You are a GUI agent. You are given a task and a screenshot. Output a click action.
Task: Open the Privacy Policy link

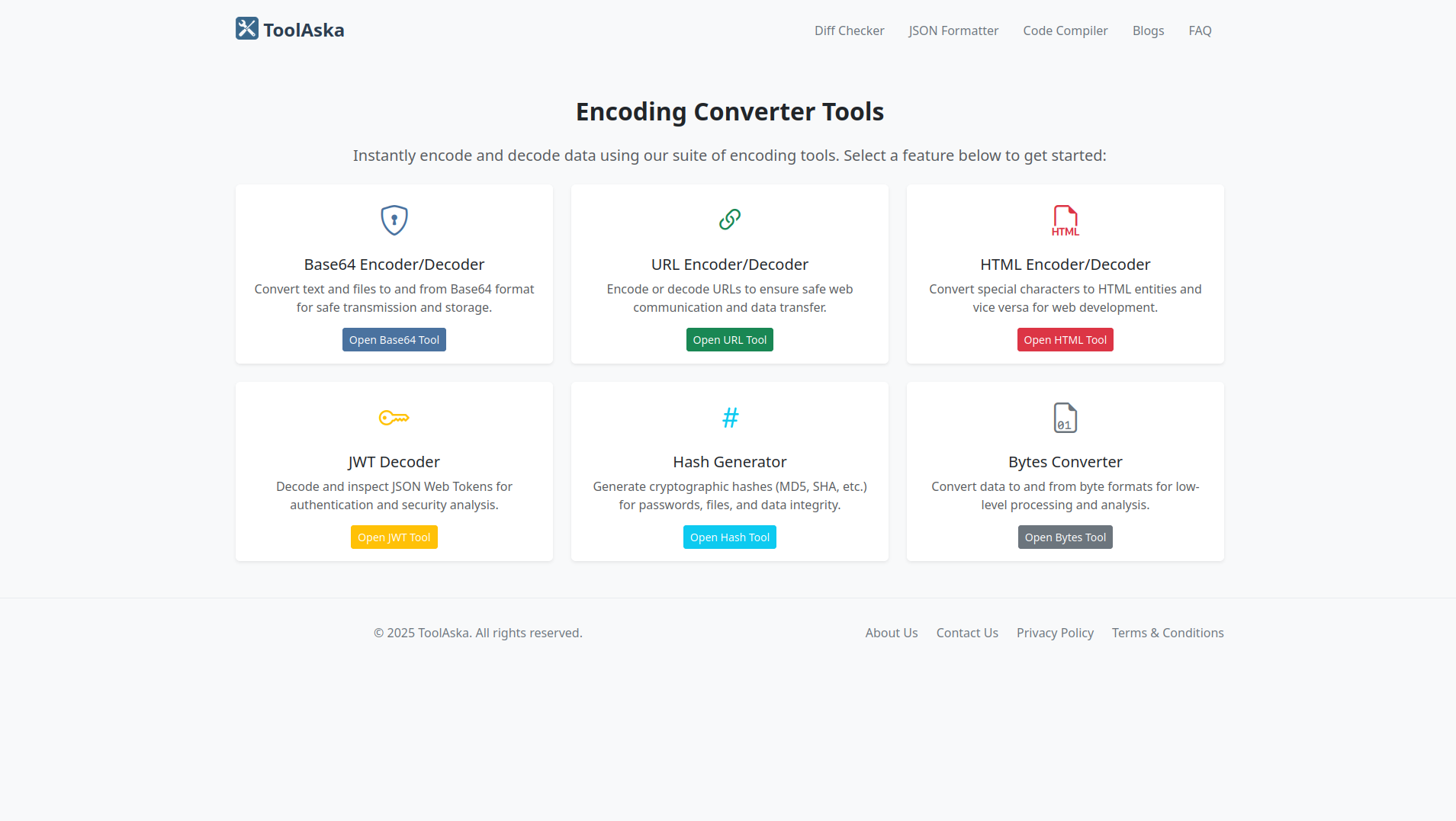pyautogui.click(x=1055, y=633)
